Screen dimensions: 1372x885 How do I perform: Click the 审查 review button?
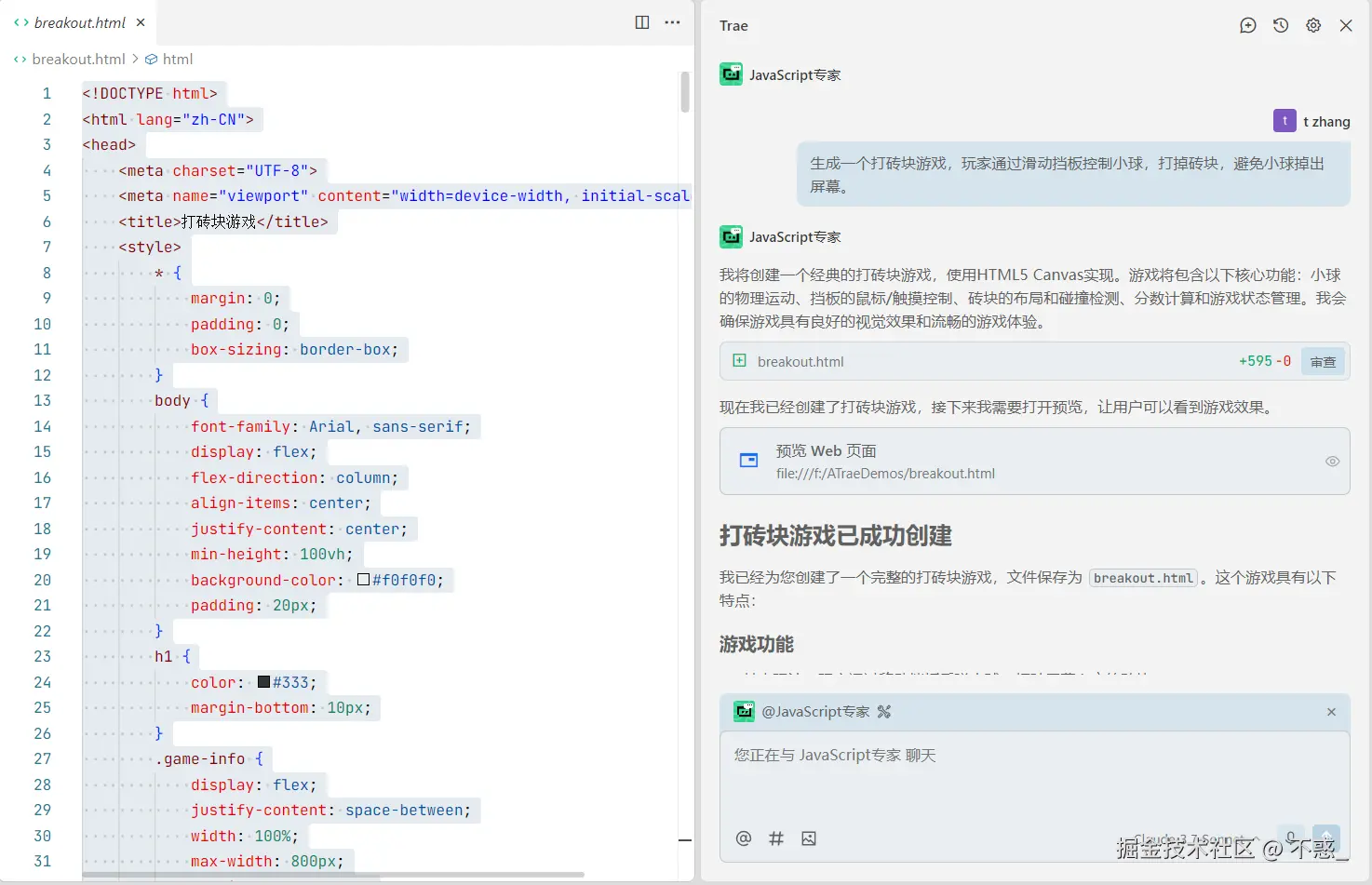point(1323,362)
